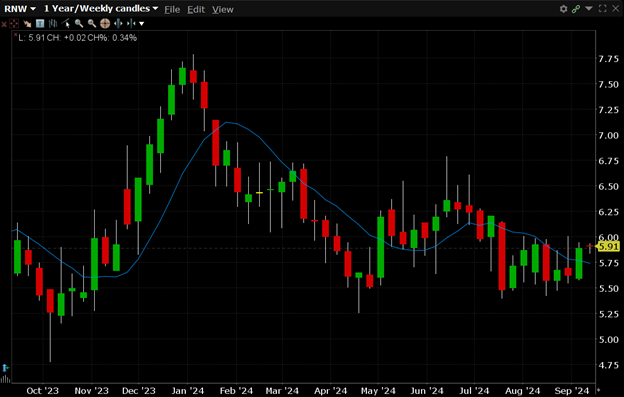Click the blue arrow icon at bottom left
The height and width of the screenshot is (397, 624).
click(5, 368)
